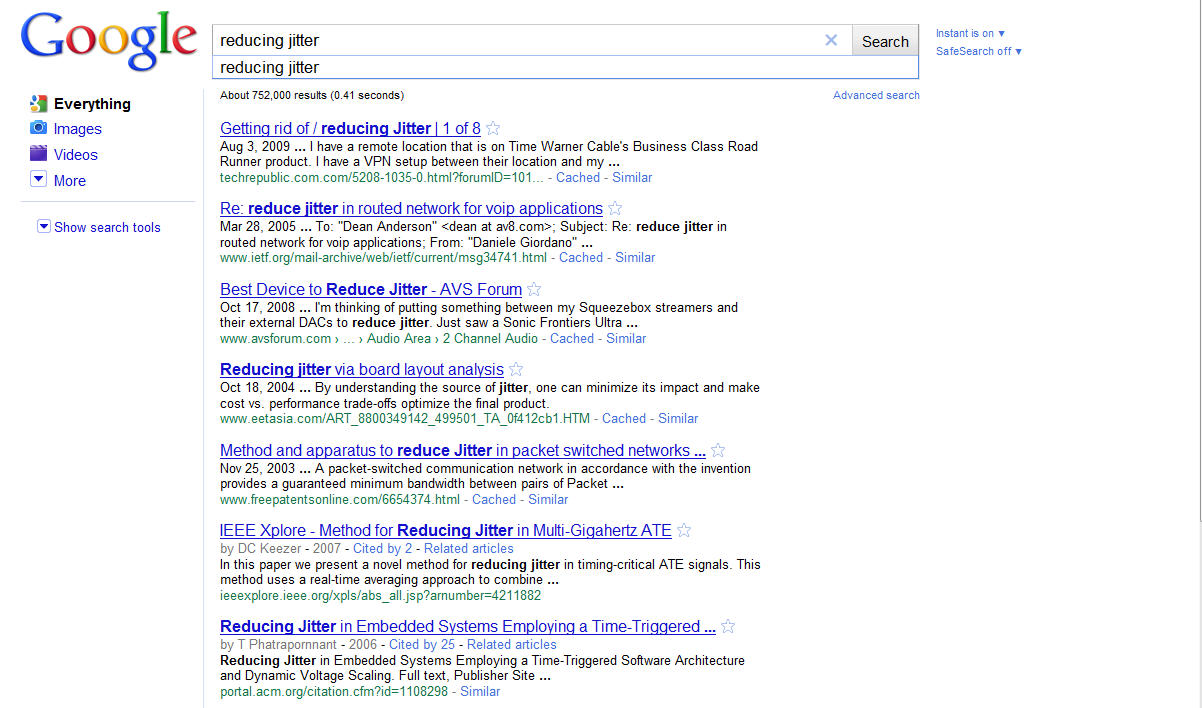
Task: Clear the search box with the X
Action: 831,41
